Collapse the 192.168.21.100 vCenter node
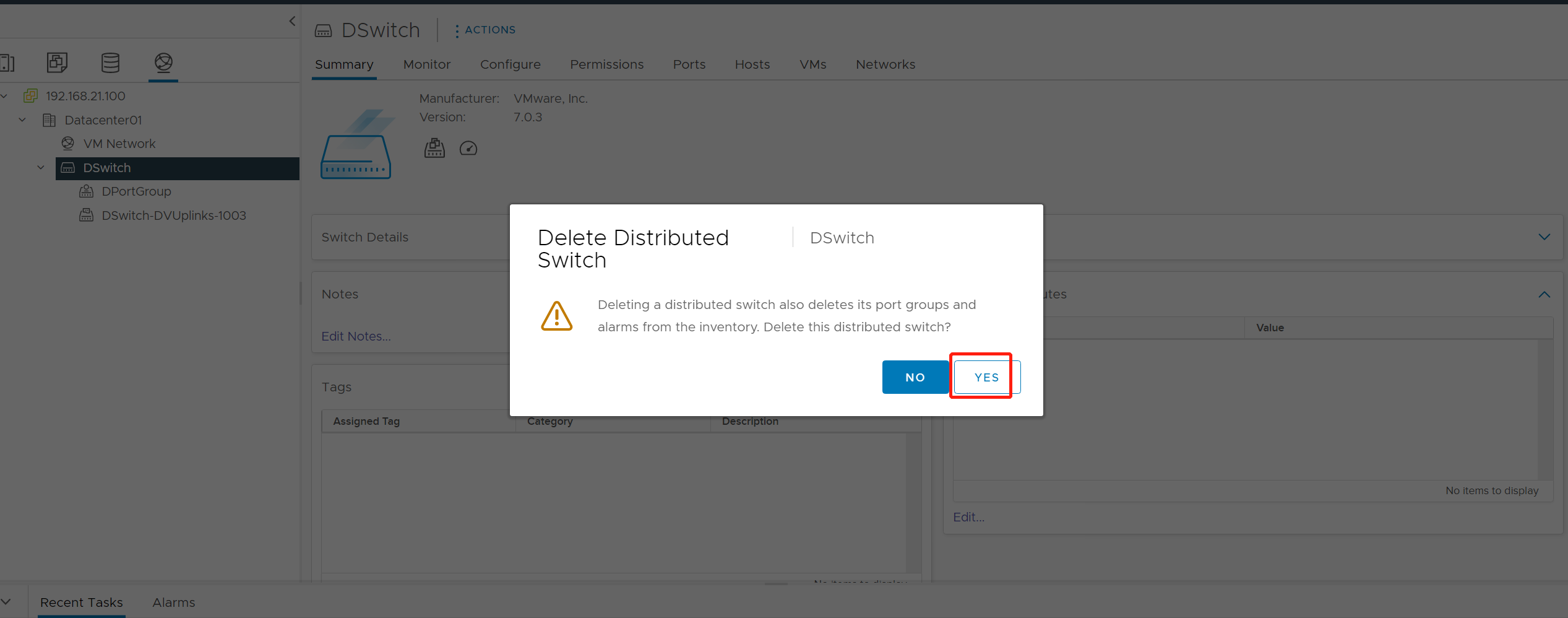The image size is (1568, 618). [4, 96]
